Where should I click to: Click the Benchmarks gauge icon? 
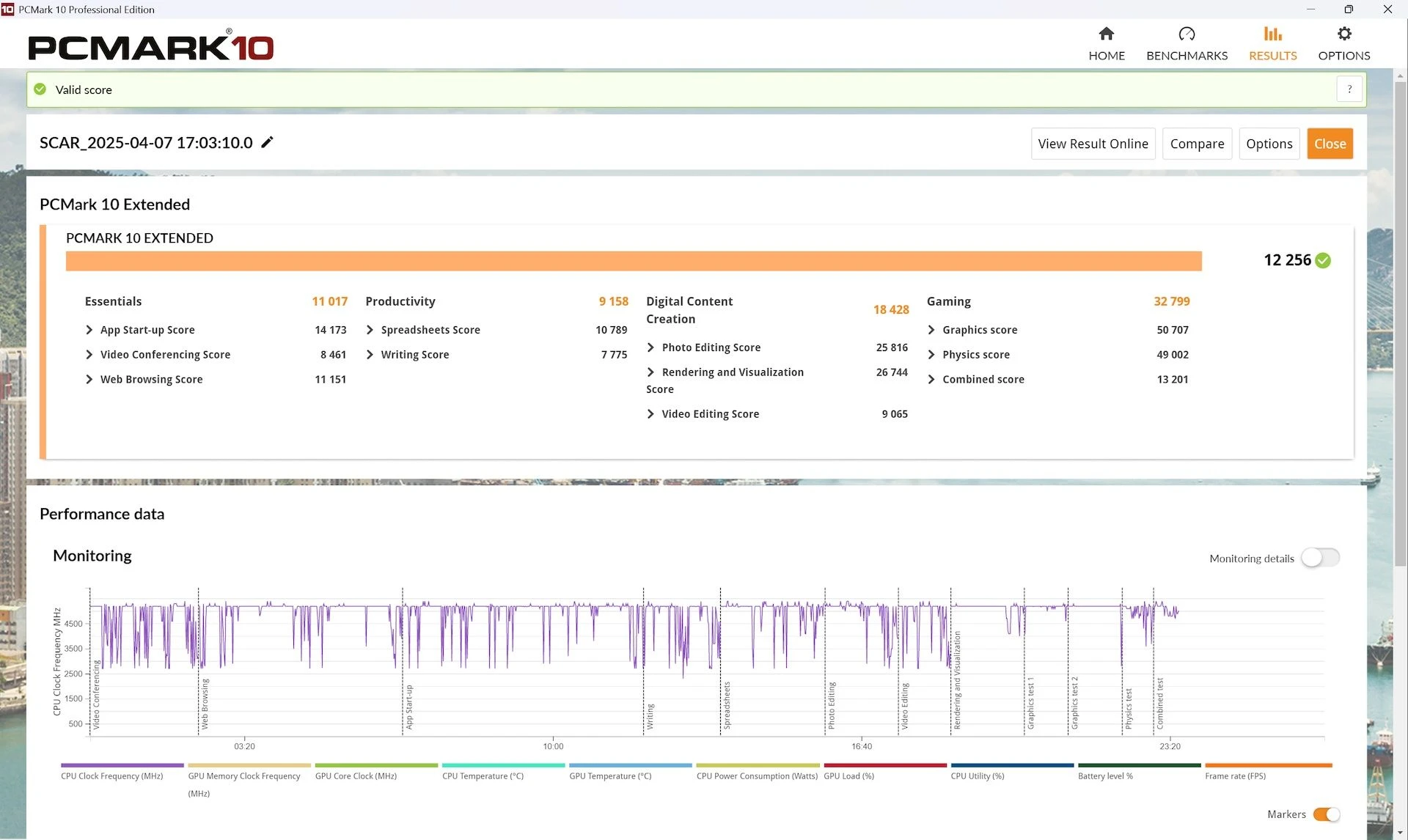point(1187,34)
